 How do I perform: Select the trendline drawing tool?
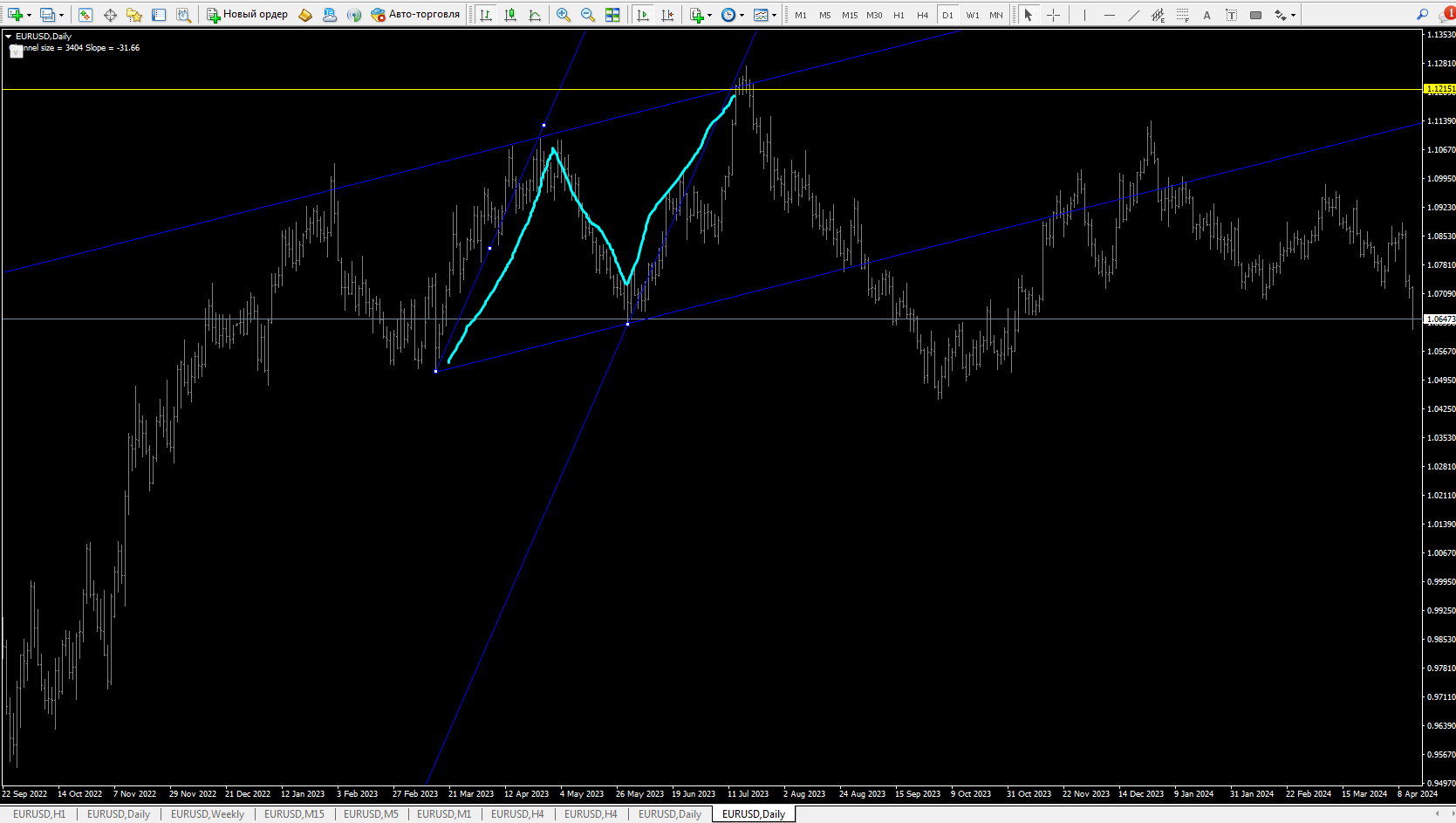coord(1133,15)
